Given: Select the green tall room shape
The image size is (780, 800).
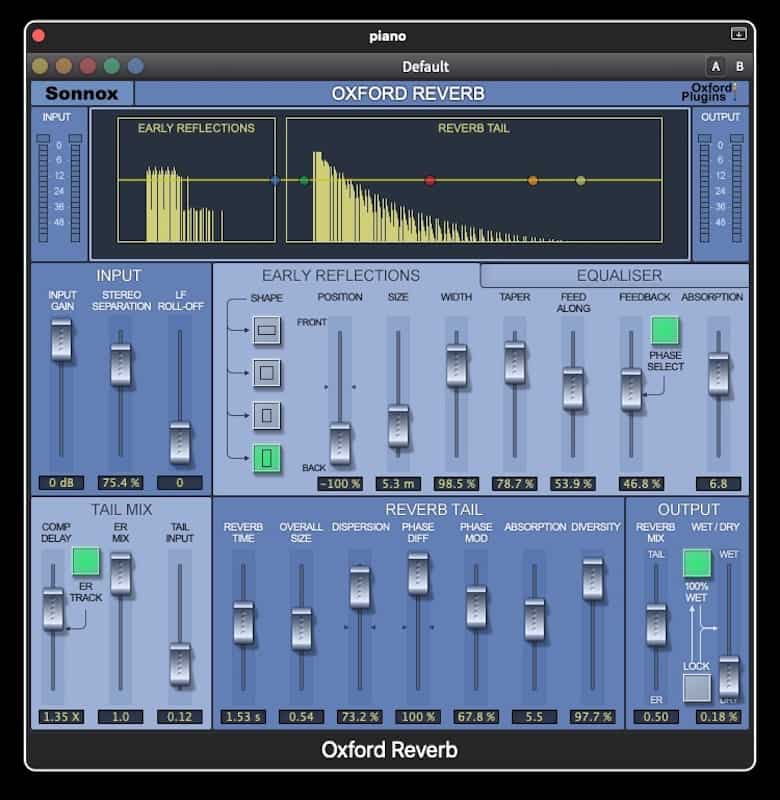Looking at the screenshot, I should coord(267,458).
